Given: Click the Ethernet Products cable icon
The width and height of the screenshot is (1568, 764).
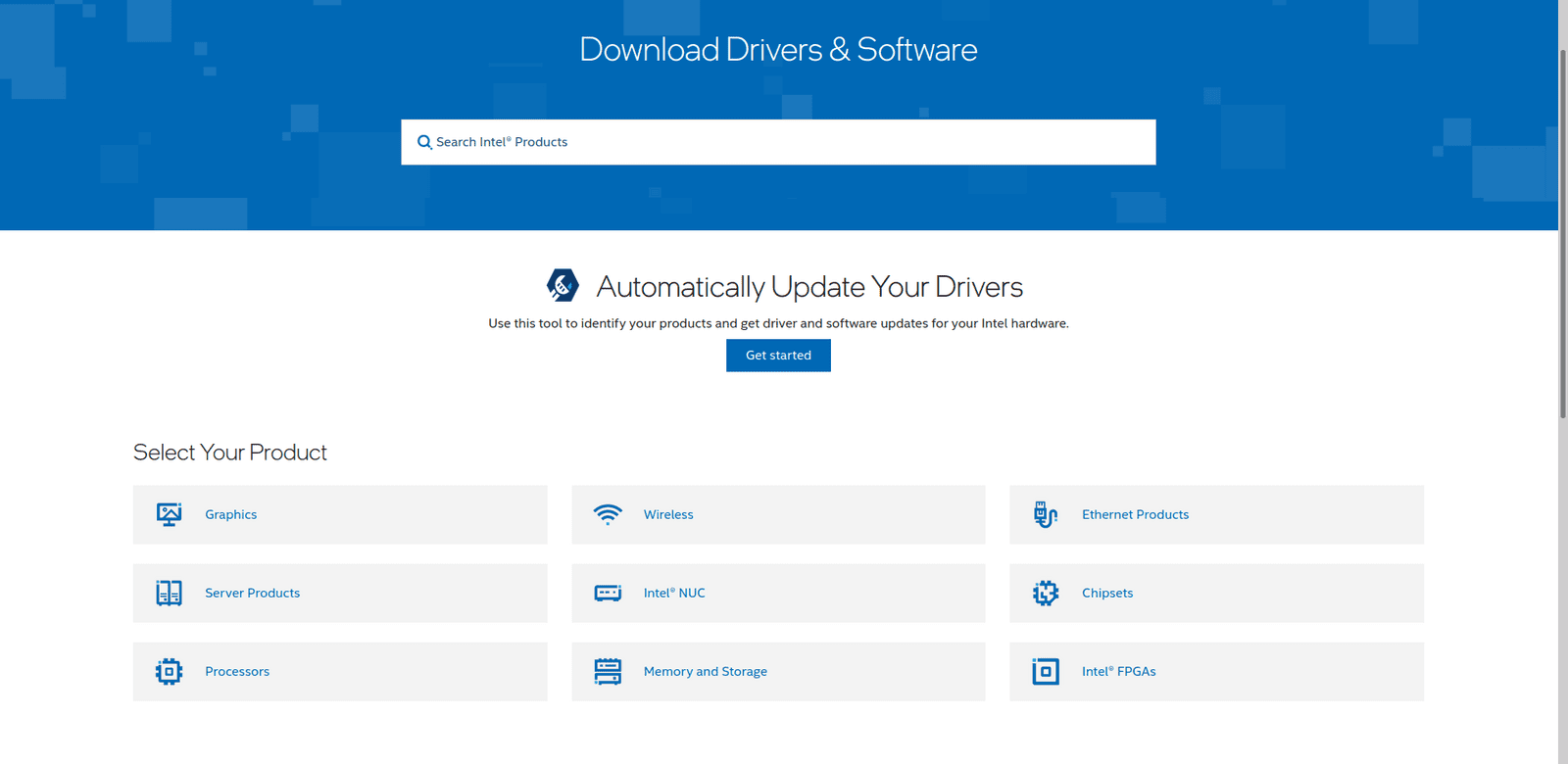Looking at the screenshot, I should 1046,514.
